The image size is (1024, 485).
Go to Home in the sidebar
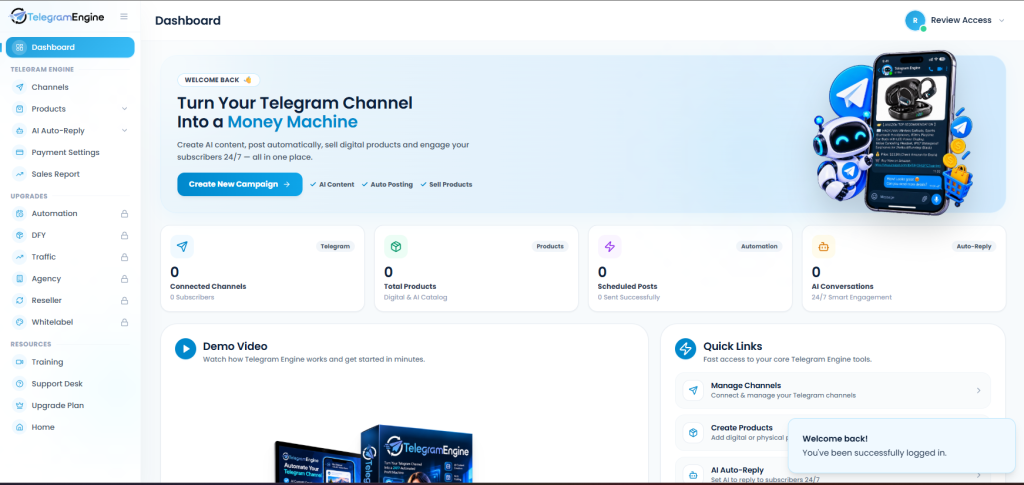70,427
